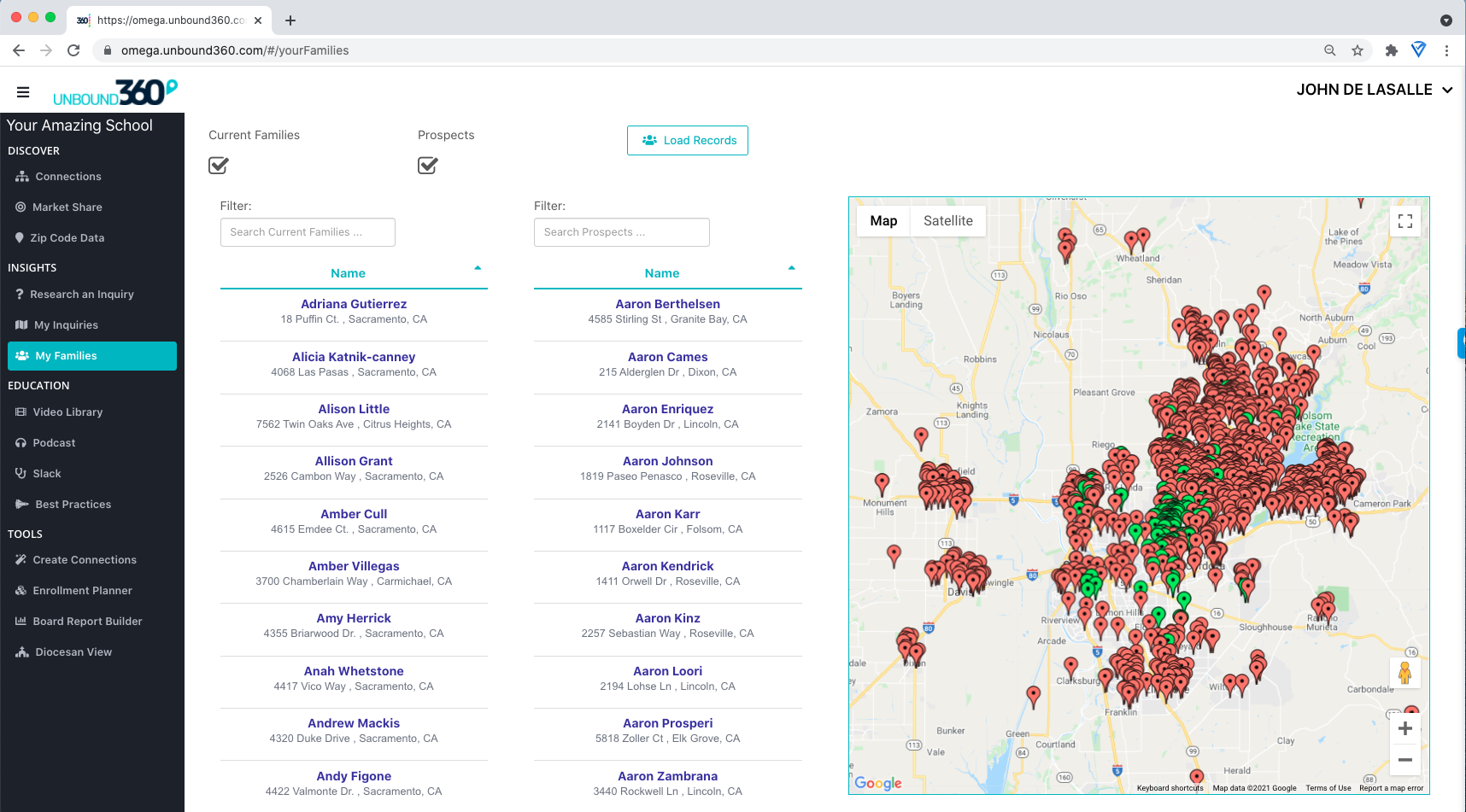Open the Chrome three-dot menu
Image resolution: width=1466 pixels, height=812 pixels.
pyautogui.click(x=1446, y=50)
